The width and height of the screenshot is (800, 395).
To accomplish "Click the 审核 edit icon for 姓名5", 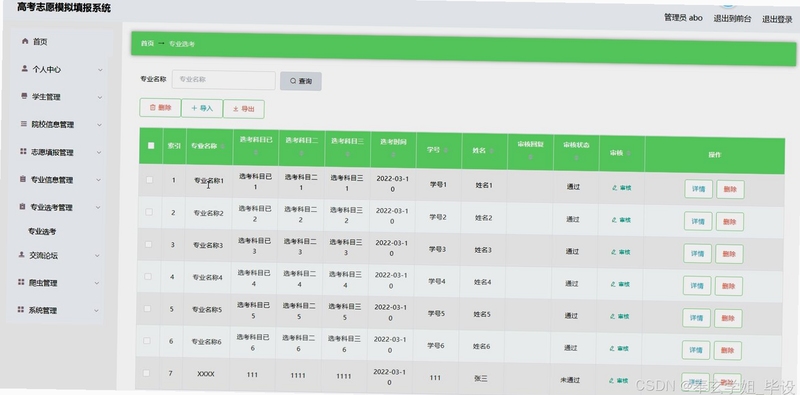I will click(613, 316).
